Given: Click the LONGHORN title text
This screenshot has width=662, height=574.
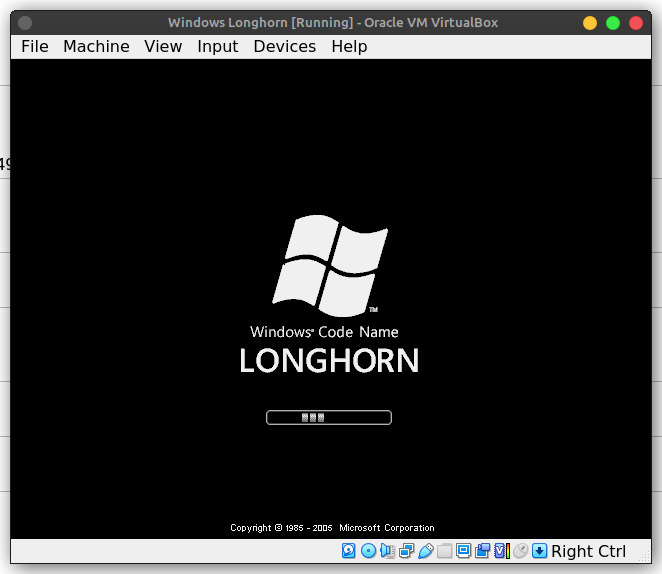Looking at the screenshot, I should [329, 361].
